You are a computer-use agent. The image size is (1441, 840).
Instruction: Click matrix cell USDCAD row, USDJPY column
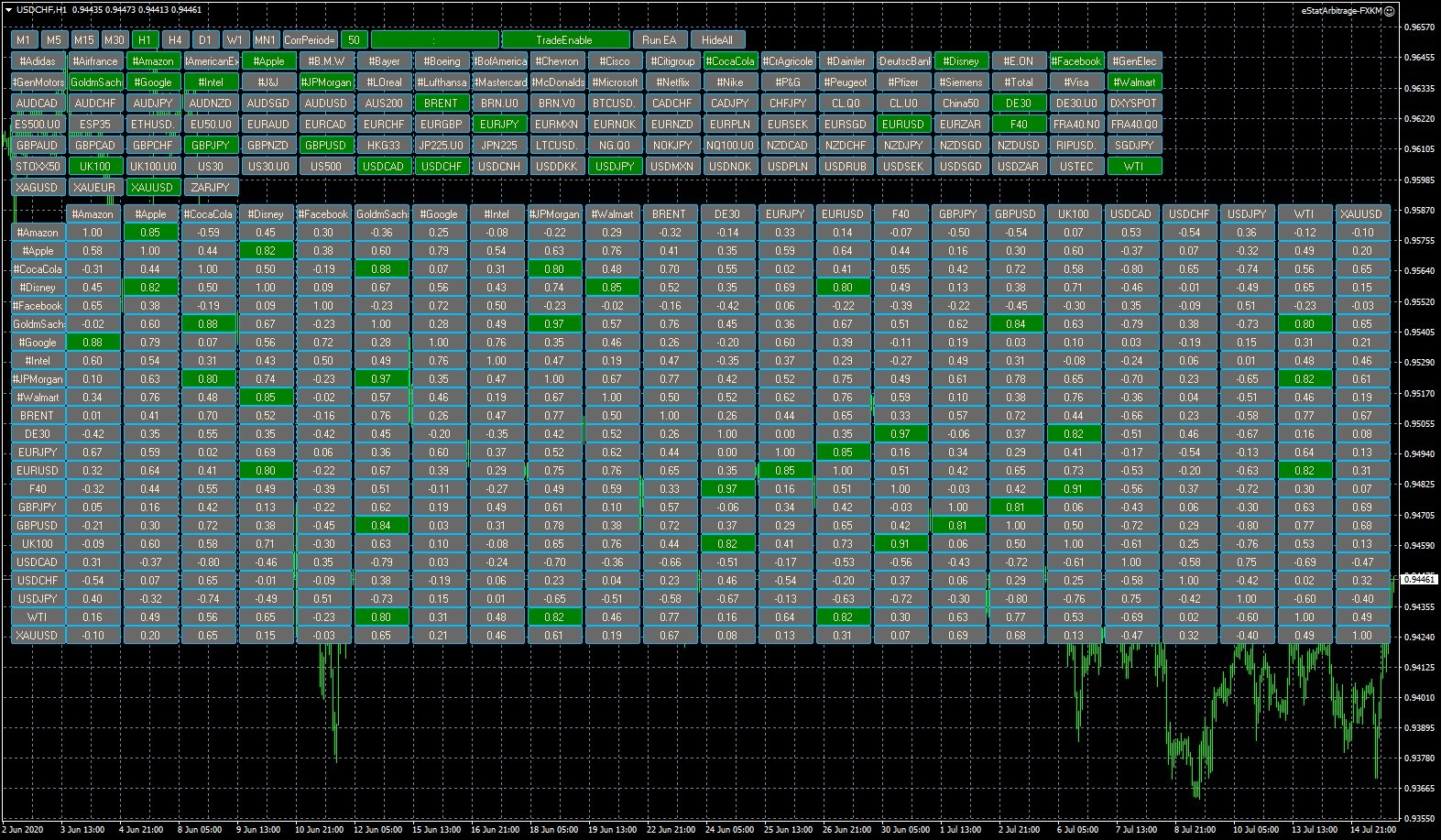(1248, 562)
